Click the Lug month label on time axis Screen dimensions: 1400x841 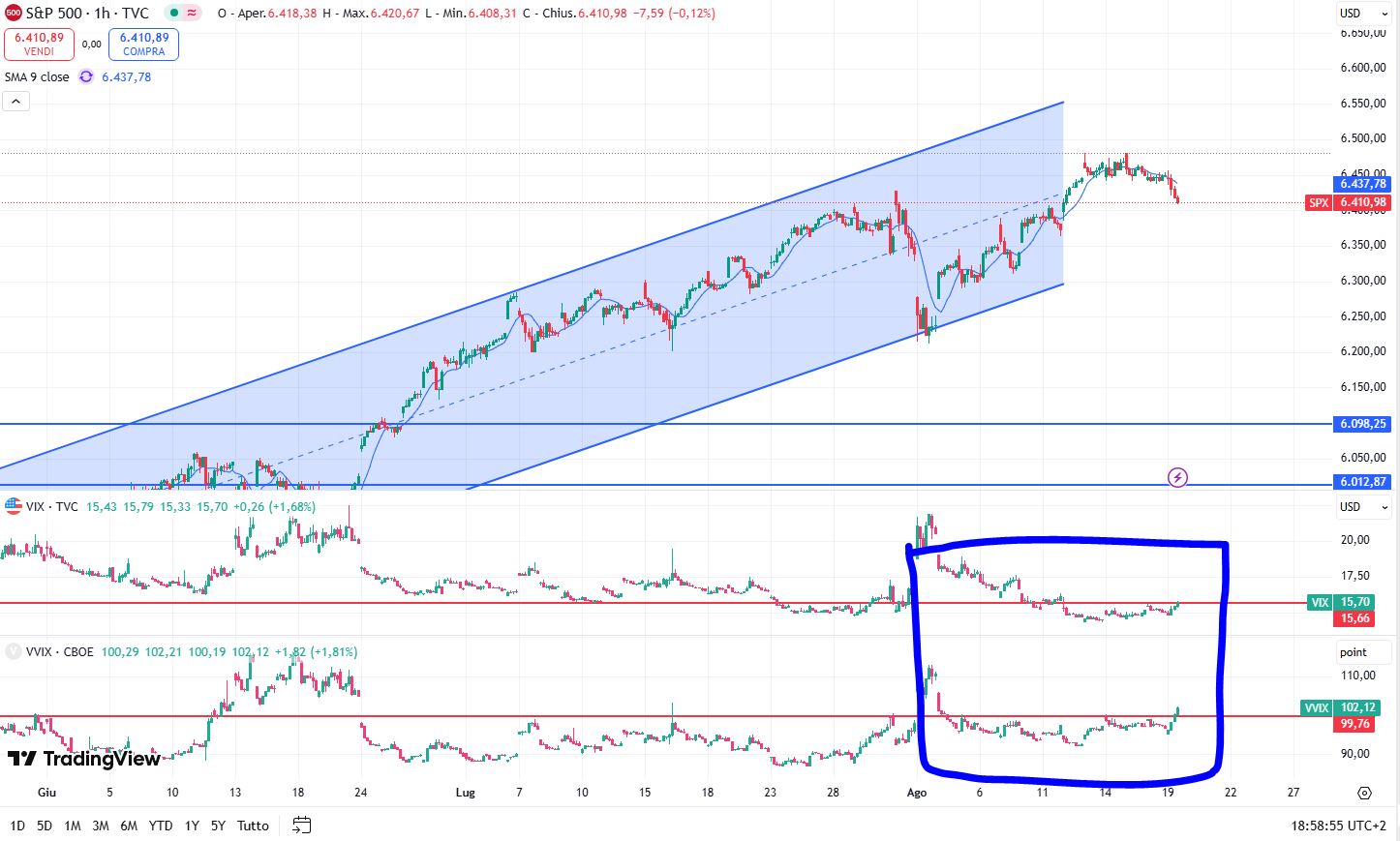pyautogui.click(x=466, y=793)
